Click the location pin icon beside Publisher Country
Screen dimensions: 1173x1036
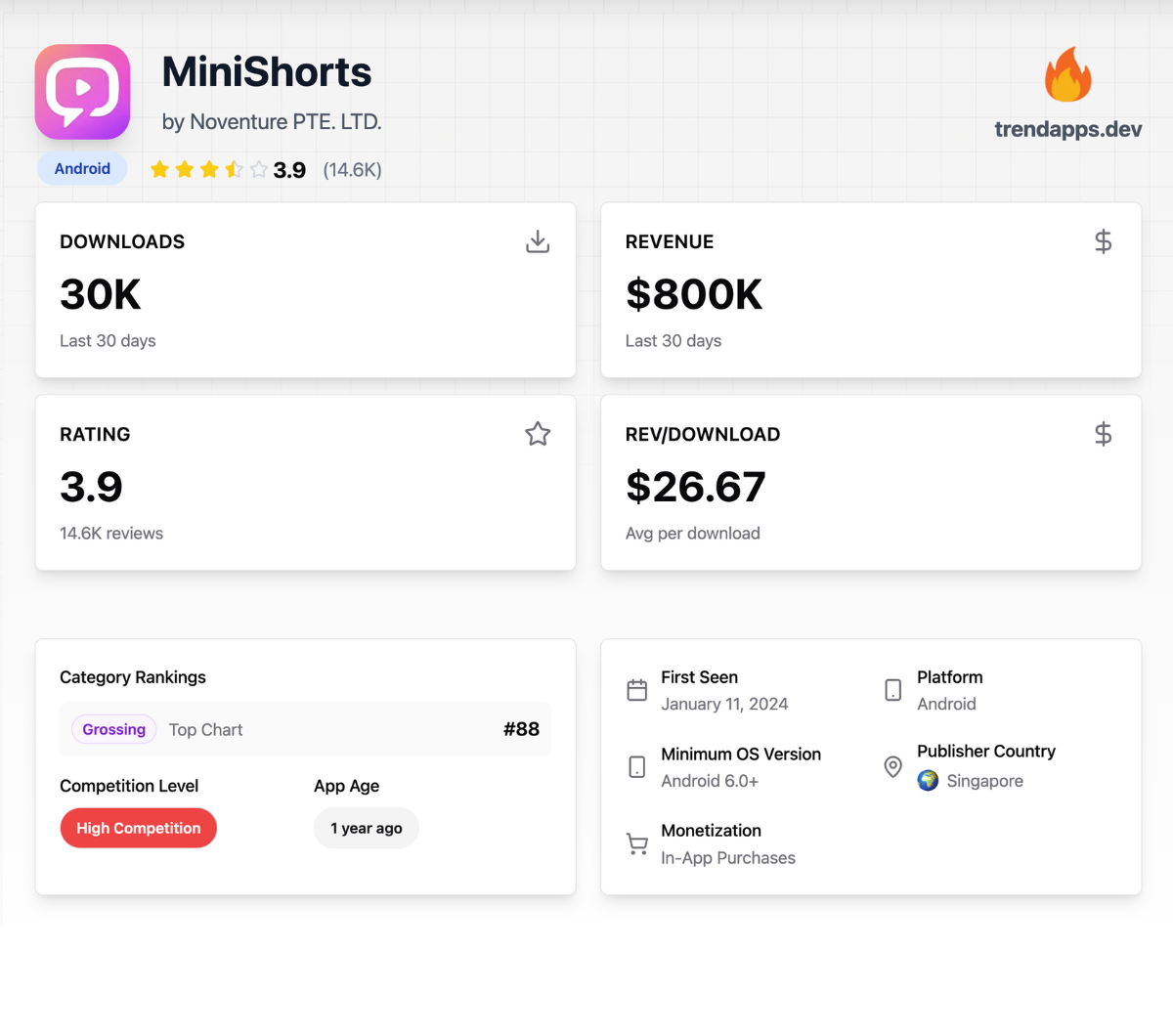coord(893,767)
